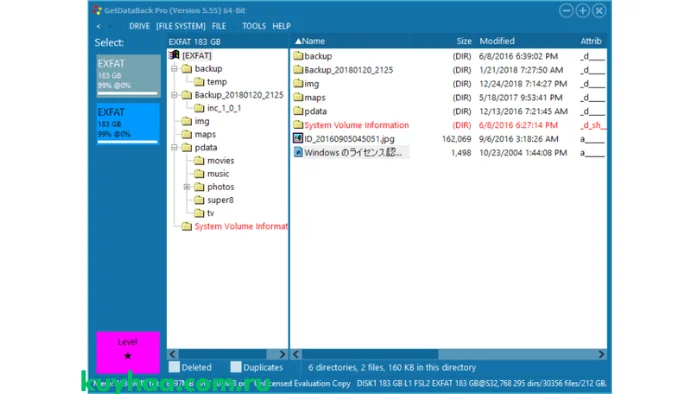Sort the list by Modified column
Image resolution: width=700 pixels, height=394 pixels.
click(x=497, y=41)
